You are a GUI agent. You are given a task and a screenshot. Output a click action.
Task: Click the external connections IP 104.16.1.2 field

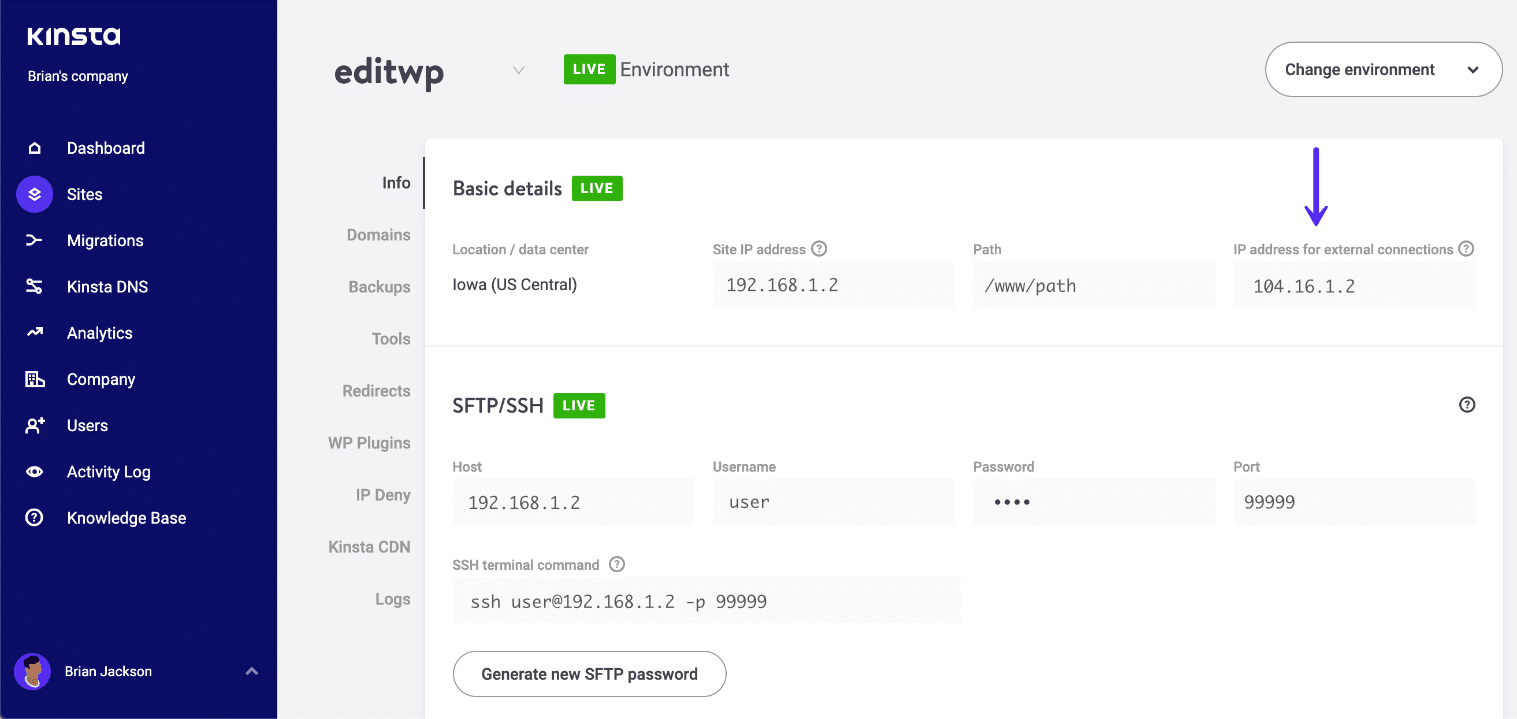click(1354, 285)
